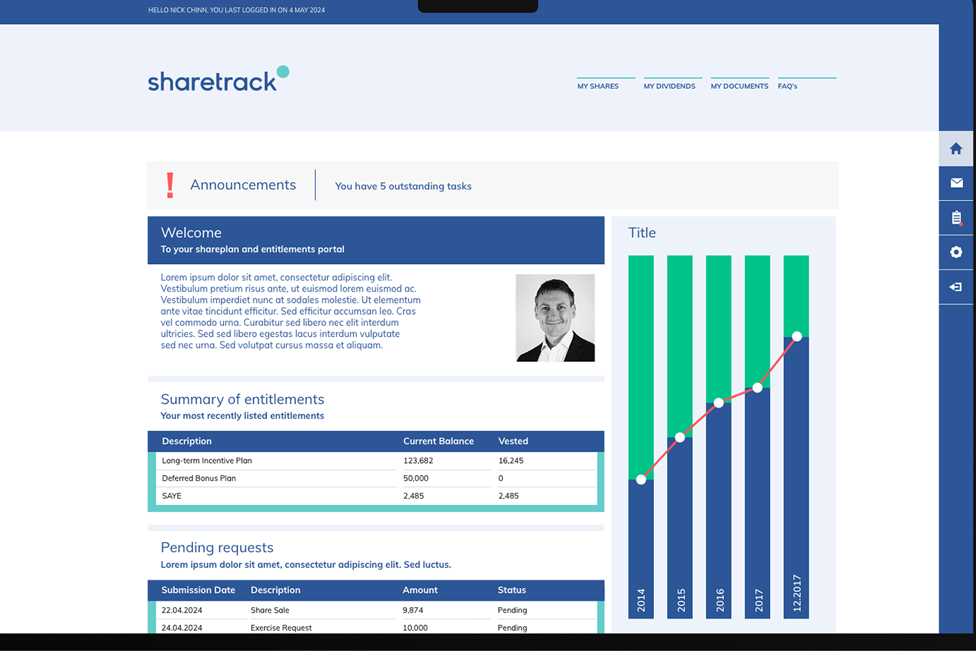Click the Sign-out icon in the sidebar
This screenshot has width=976, height=651.
956,286
